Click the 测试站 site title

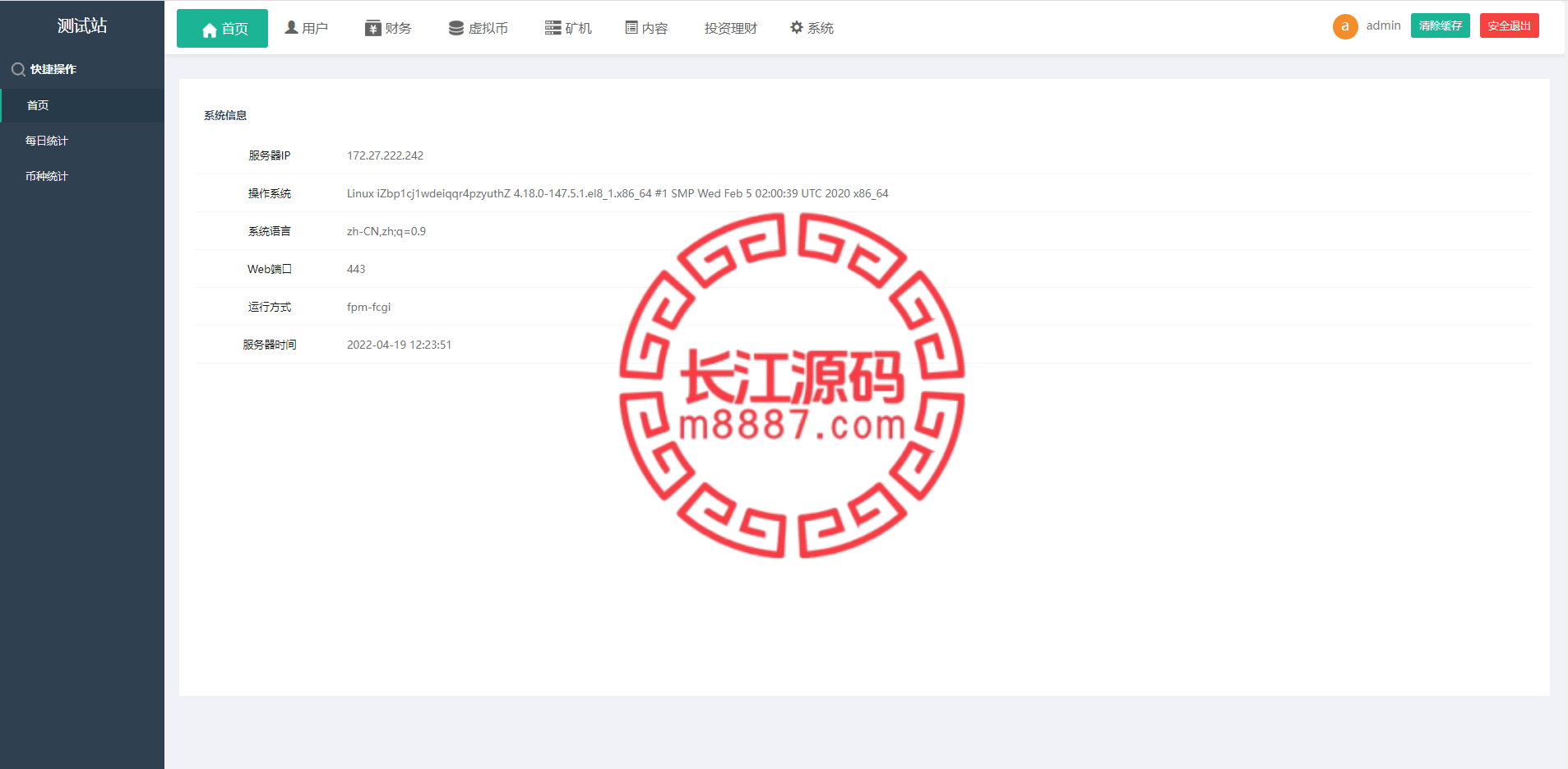[82, 25]
